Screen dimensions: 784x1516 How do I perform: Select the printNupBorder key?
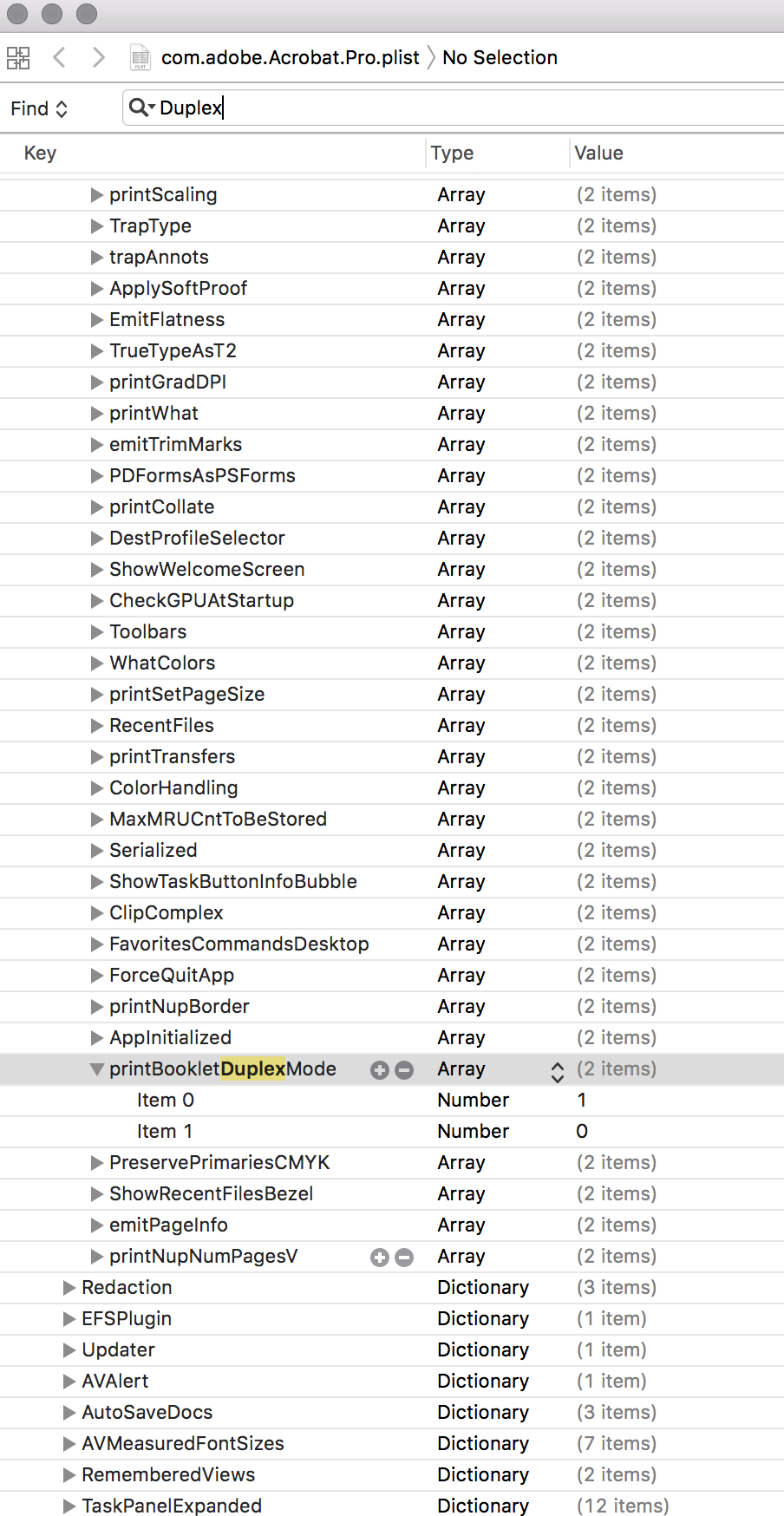coord(179,1006)
